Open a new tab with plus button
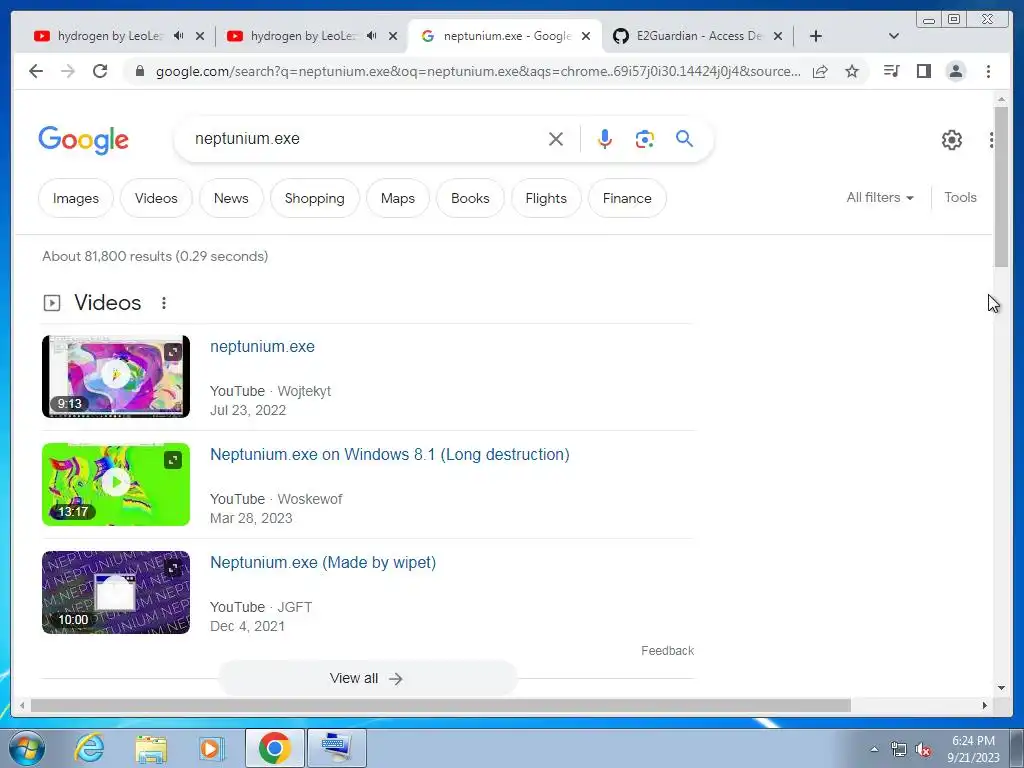The height and width of the screenshot is (768, 1024). pos(816,36)
